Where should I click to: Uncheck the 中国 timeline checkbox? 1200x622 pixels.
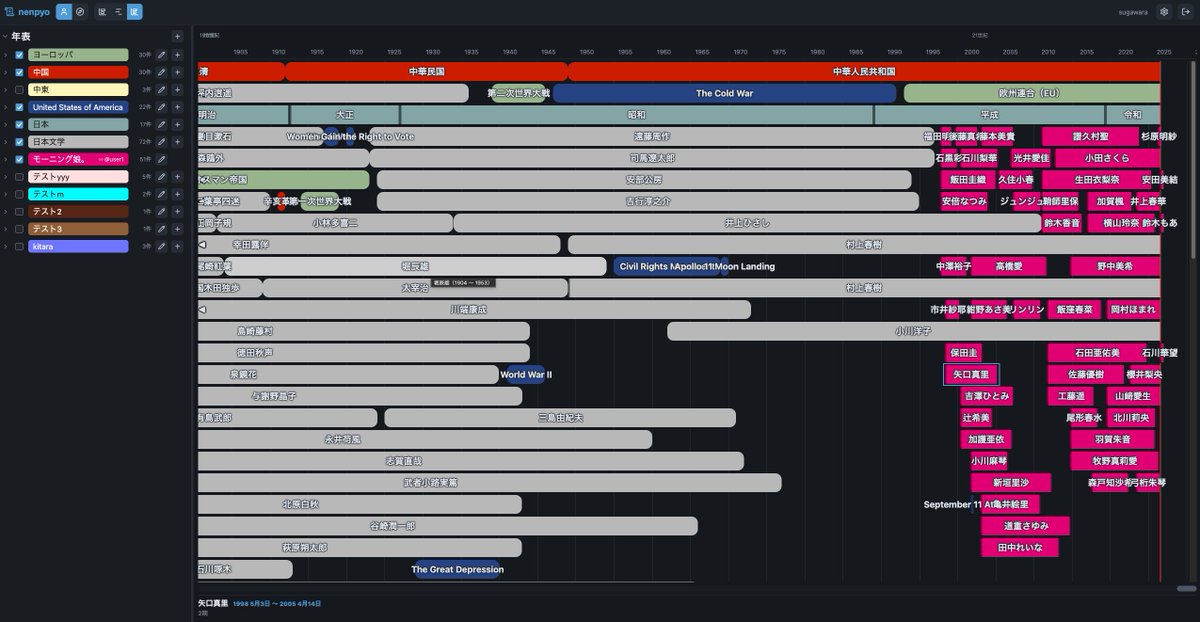click(x=19, y=72)
